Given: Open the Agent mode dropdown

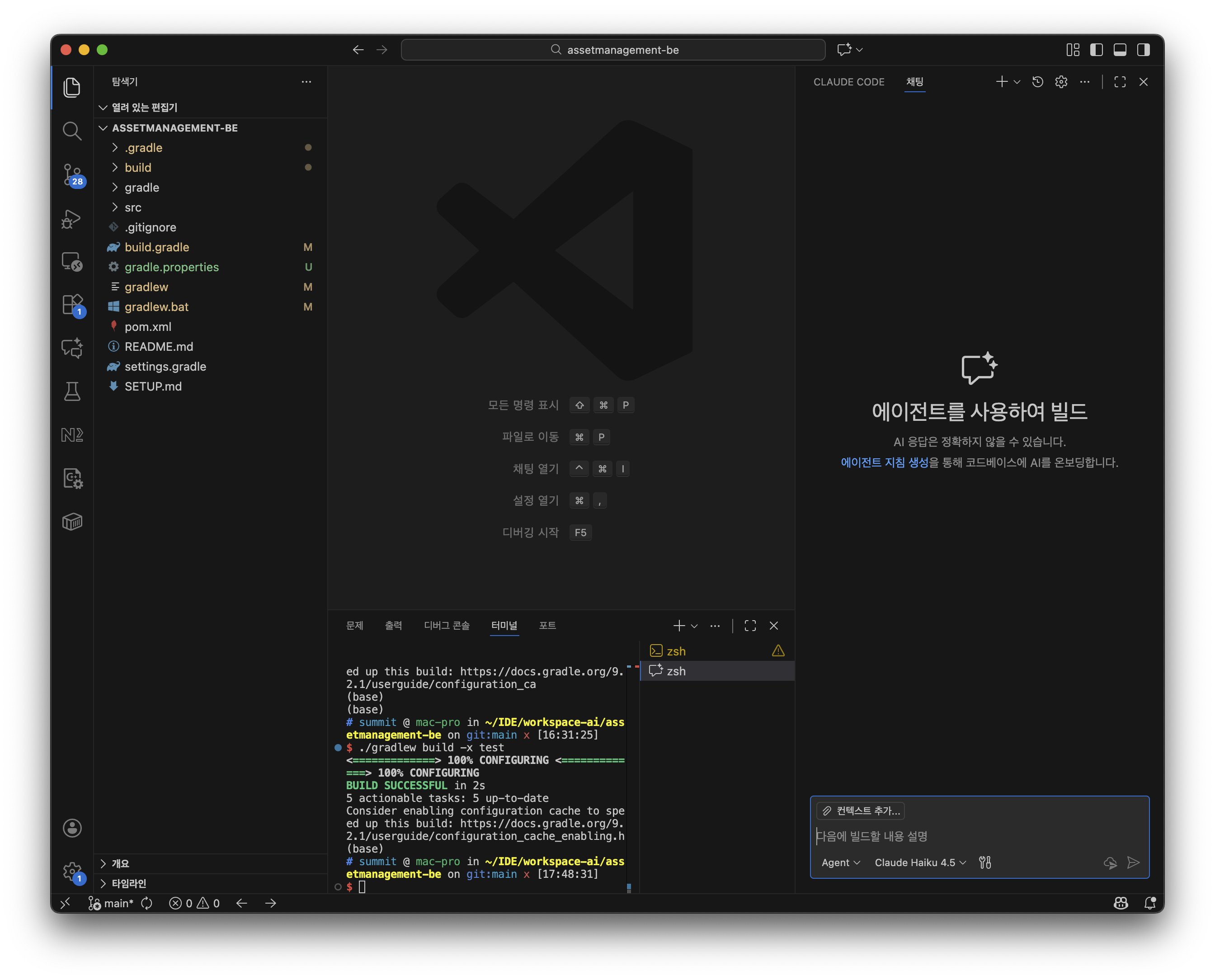Looking at the screenshot, I should (x=840, y=862).
